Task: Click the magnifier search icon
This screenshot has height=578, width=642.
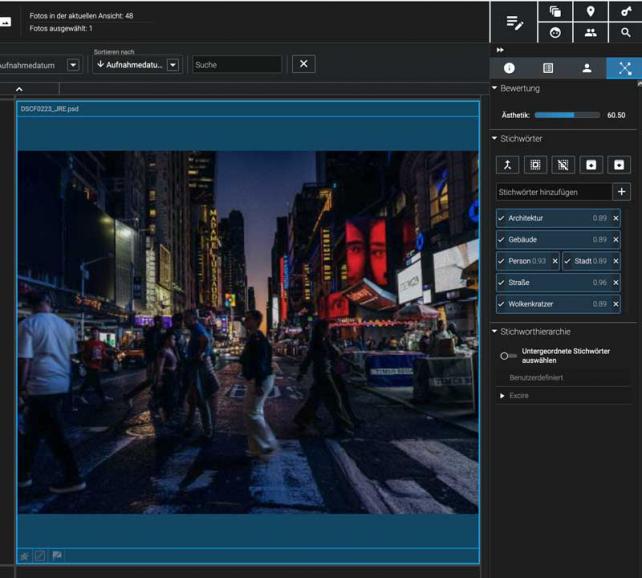Action: (x=626, y=33)
